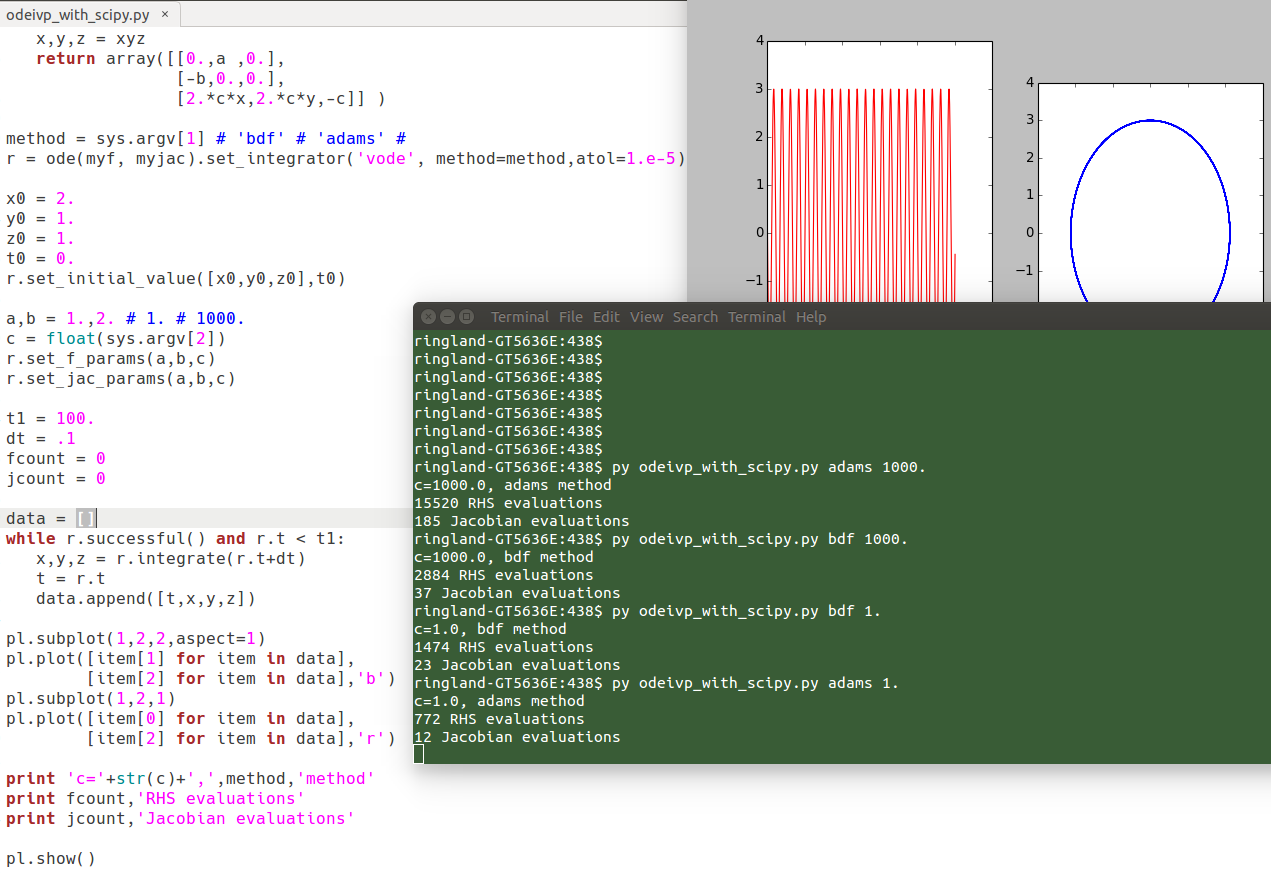
Task: Click the '772 RHS evaluations' terminal line
Action: 499,719
